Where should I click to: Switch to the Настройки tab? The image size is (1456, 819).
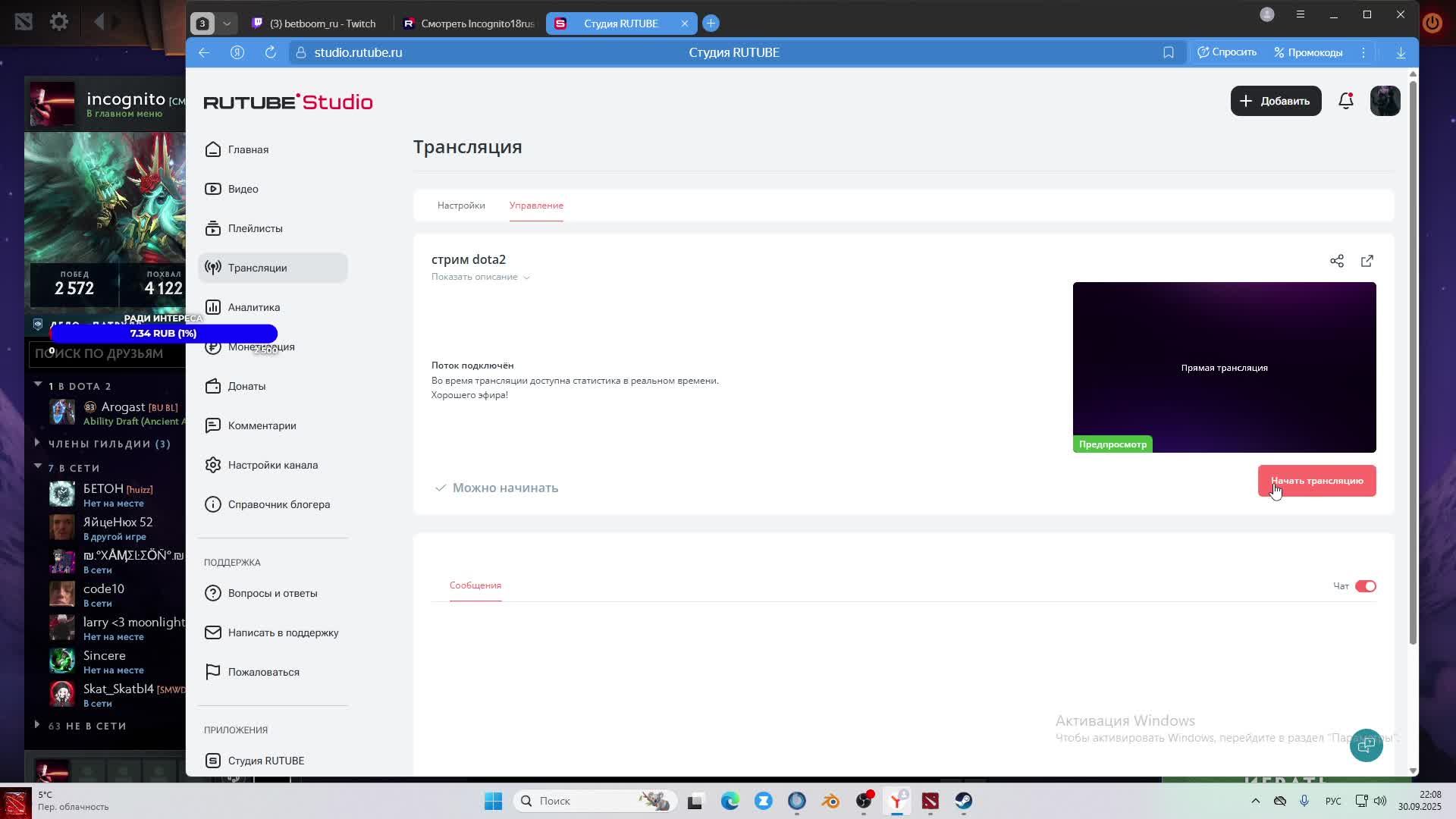click(460, 206)
